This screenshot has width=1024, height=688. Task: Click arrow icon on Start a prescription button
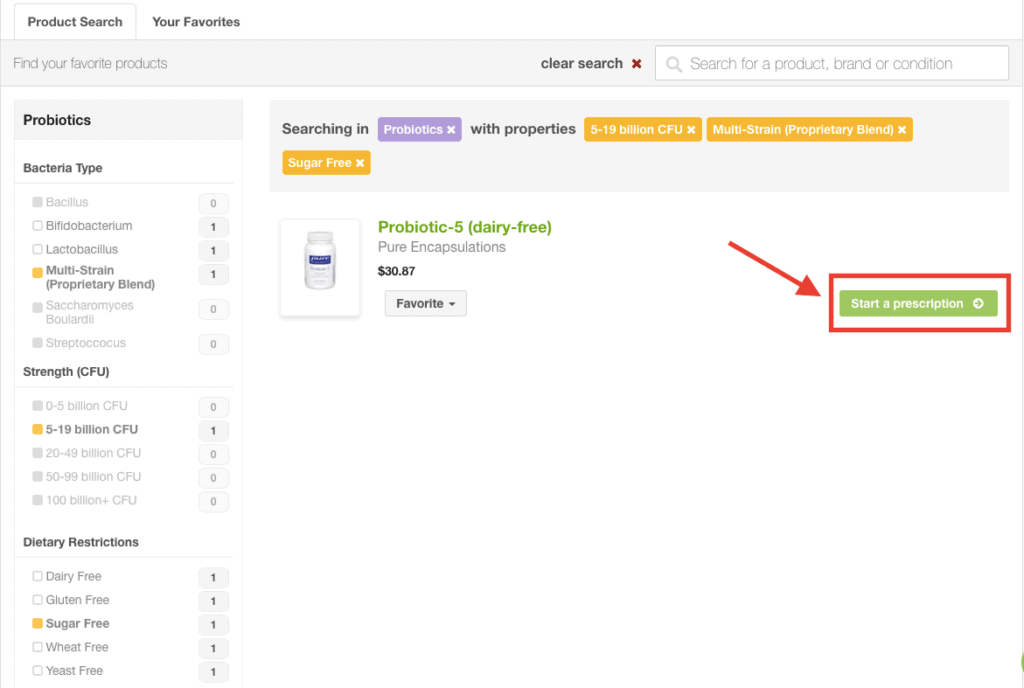[x=978, y=304]
